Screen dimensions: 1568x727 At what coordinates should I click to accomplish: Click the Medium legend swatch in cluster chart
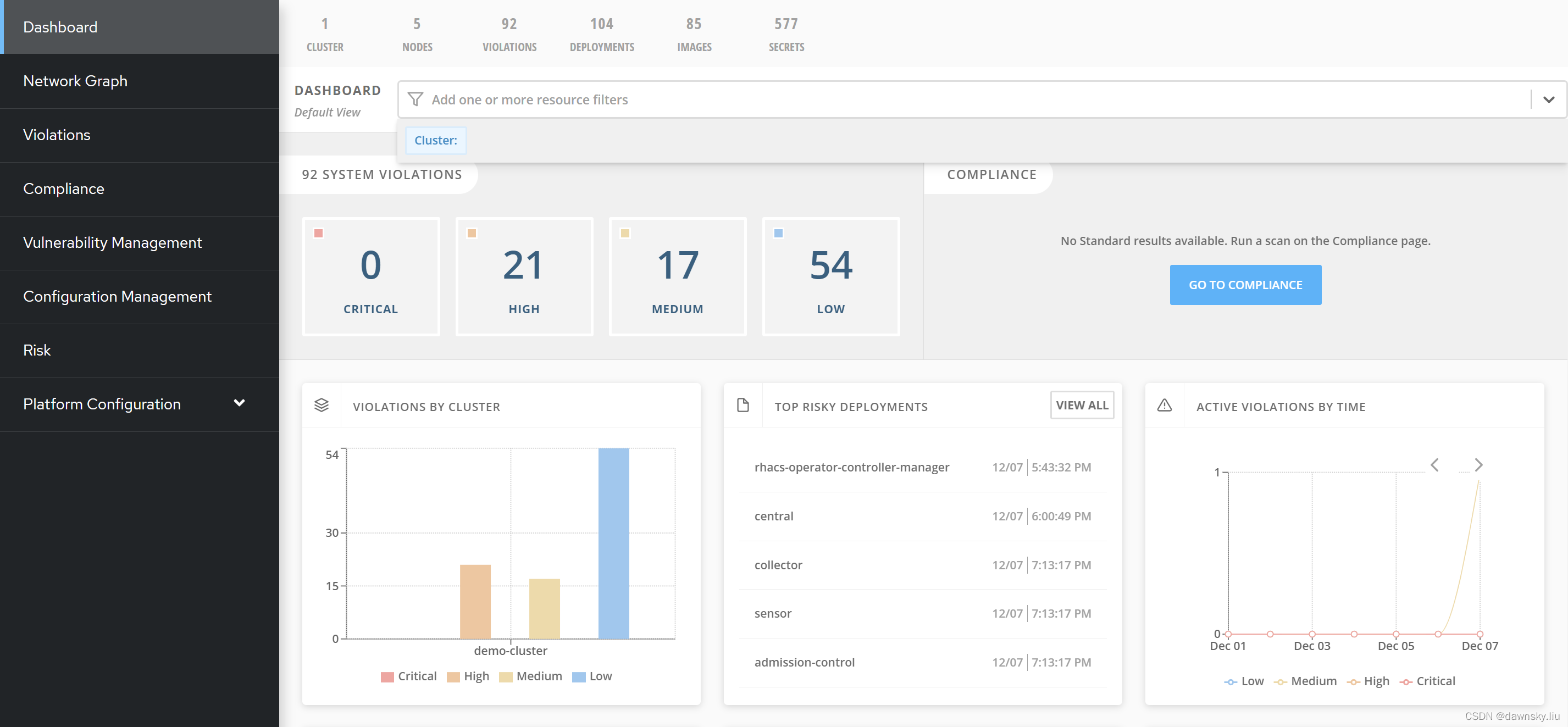click(x=505, y=676)
